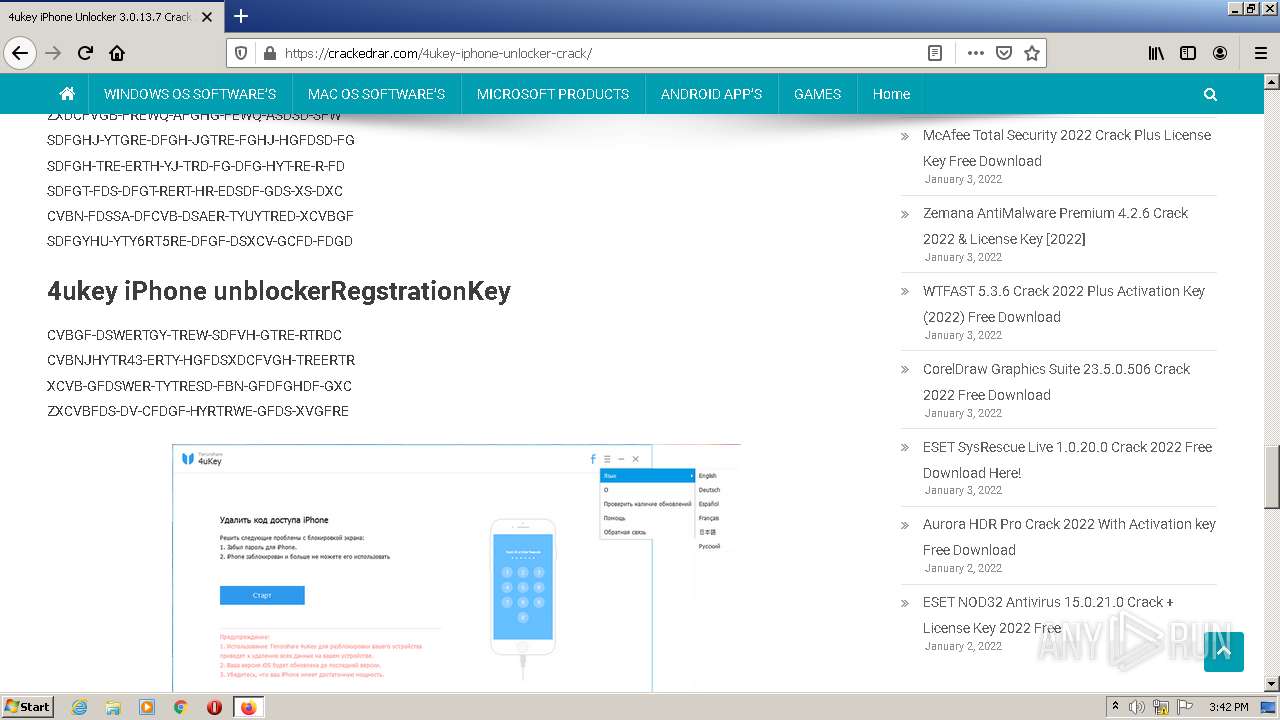Viewport: 1280px width, 720px height.
Task: Open McAfee Total Security 2022 Crack post
Action: click(1067, 148)
